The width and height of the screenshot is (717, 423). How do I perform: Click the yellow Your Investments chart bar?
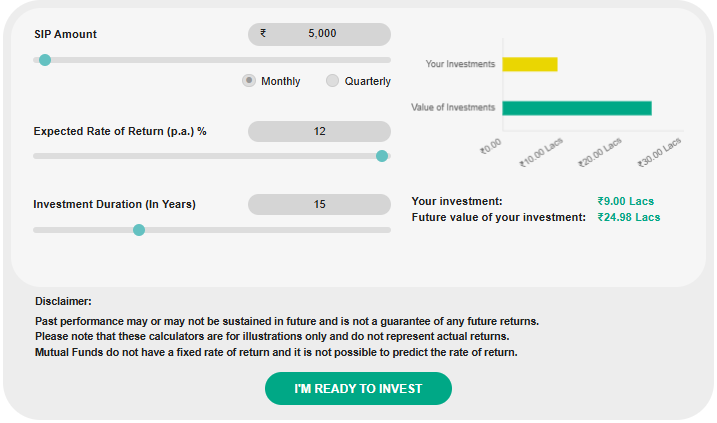click(529, 64)
